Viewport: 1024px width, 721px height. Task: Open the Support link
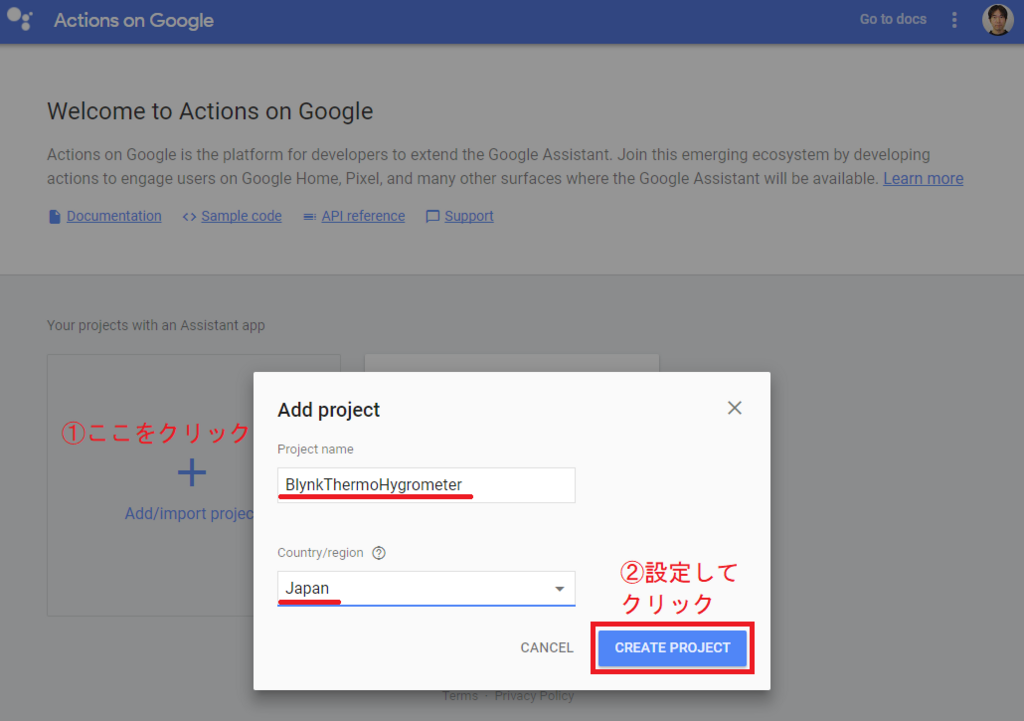click(x=469, y=216)
